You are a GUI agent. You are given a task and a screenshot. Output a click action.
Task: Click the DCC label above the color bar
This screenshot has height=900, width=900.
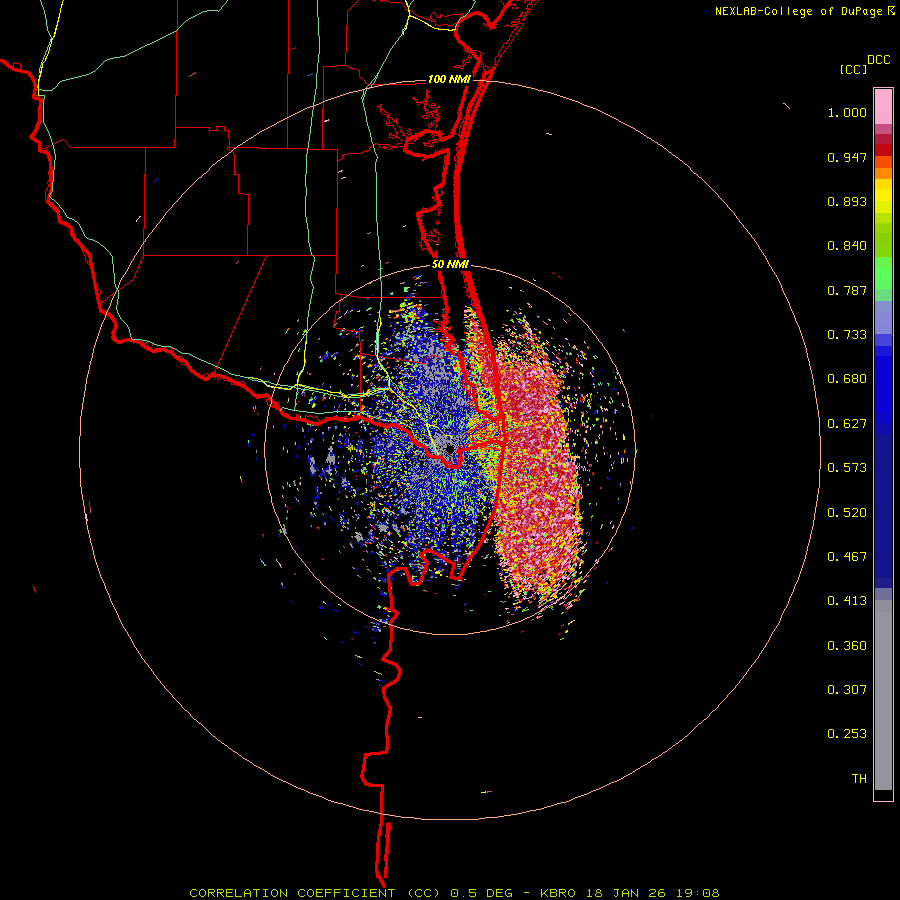(879, 60)
